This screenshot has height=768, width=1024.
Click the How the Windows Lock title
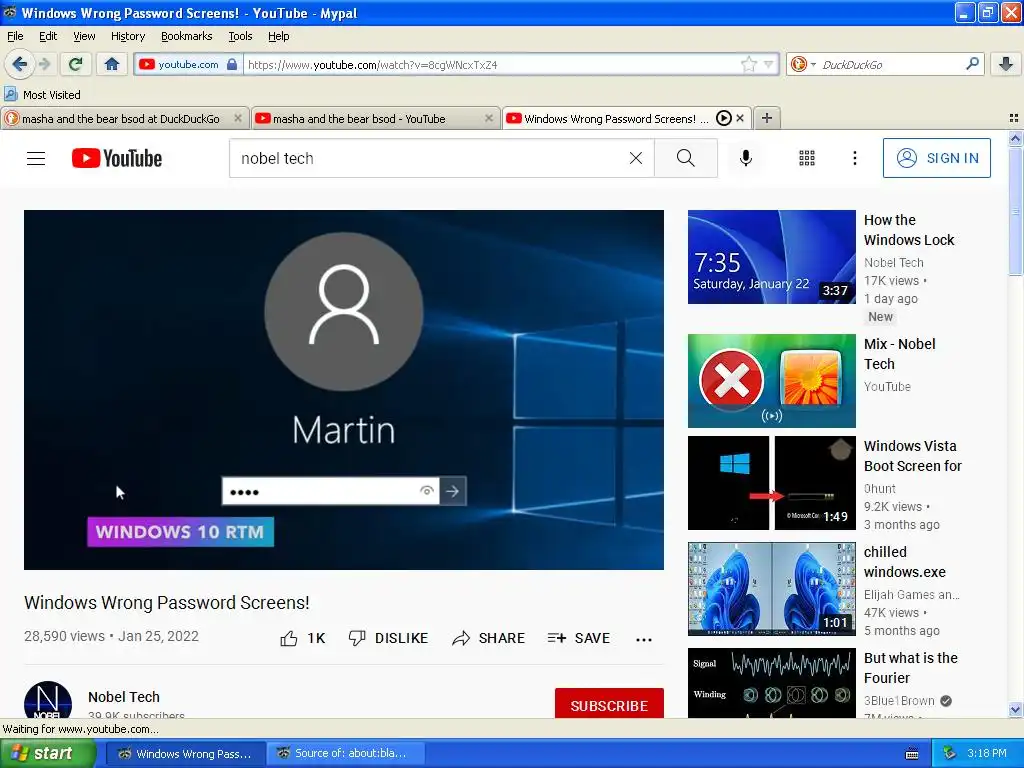(x=909, y=230)
